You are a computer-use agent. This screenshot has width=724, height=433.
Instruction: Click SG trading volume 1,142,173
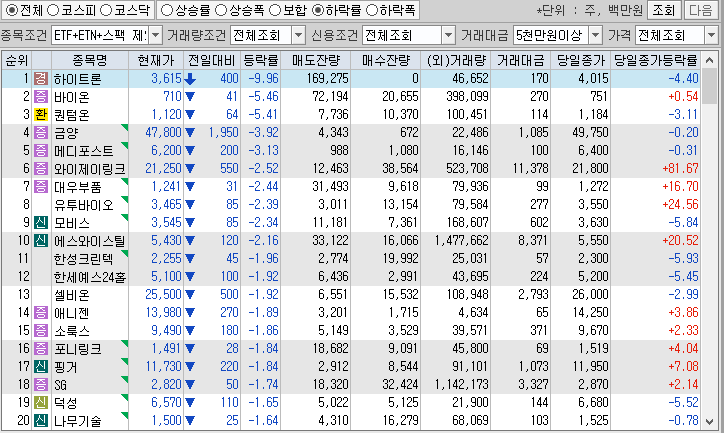pos(461,385)
